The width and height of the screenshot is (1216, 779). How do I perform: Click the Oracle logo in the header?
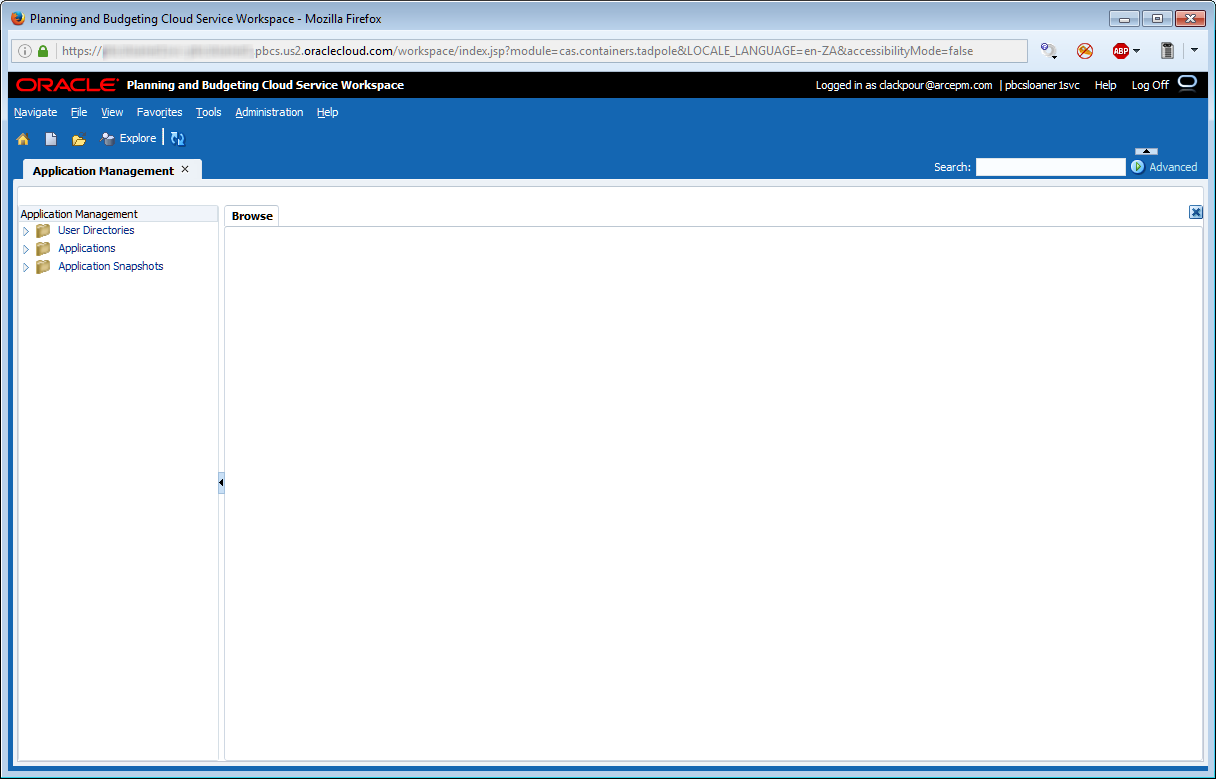tap(67, 85)
